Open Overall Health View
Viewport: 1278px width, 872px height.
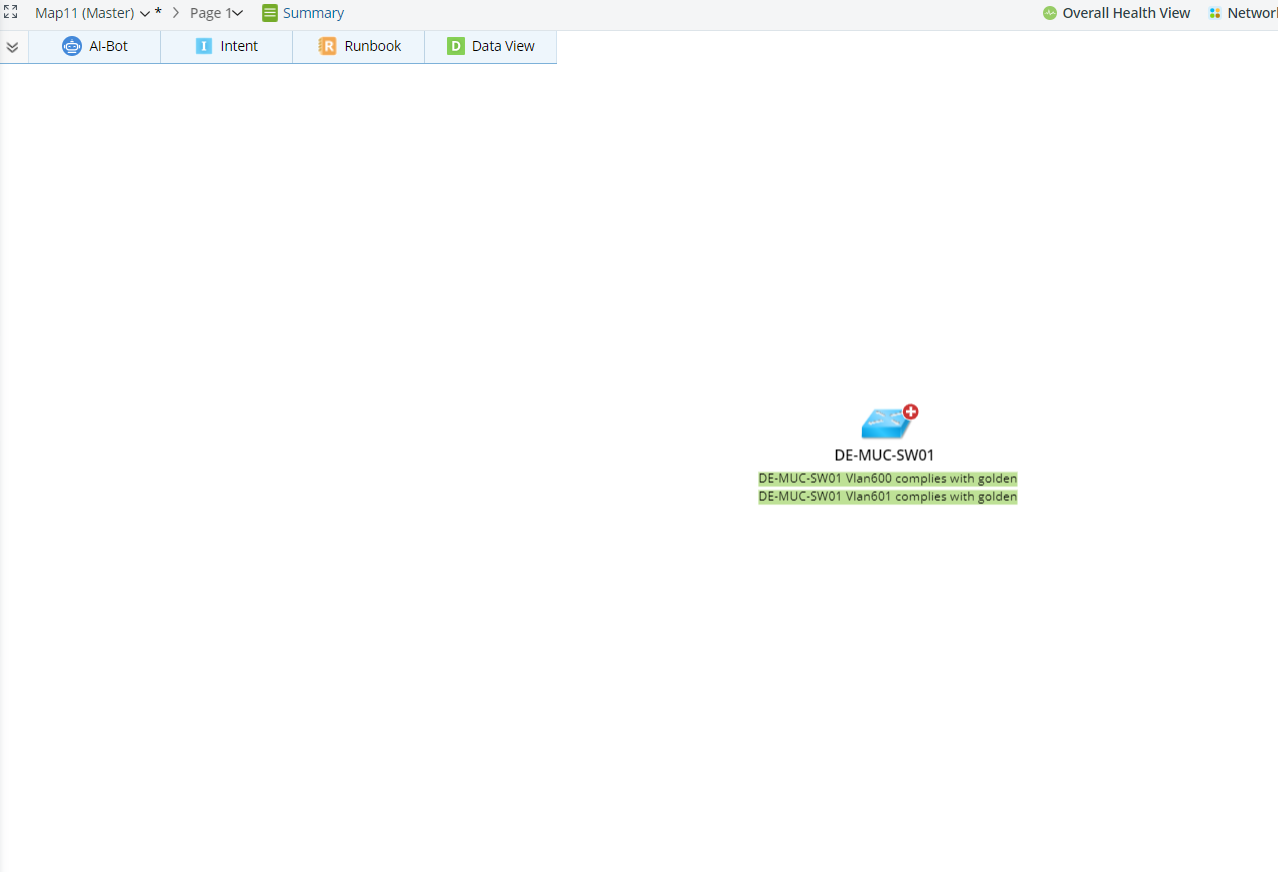pyautogui.click(x=1126, y=13)
